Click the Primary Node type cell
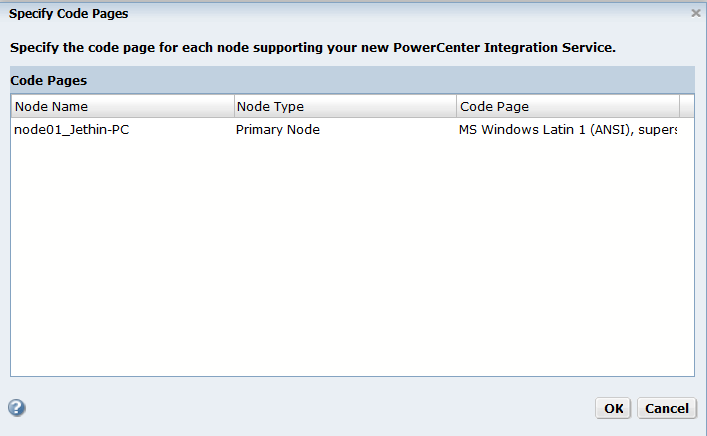This screenshot has width=707, height=436. (x=278, y=130)
